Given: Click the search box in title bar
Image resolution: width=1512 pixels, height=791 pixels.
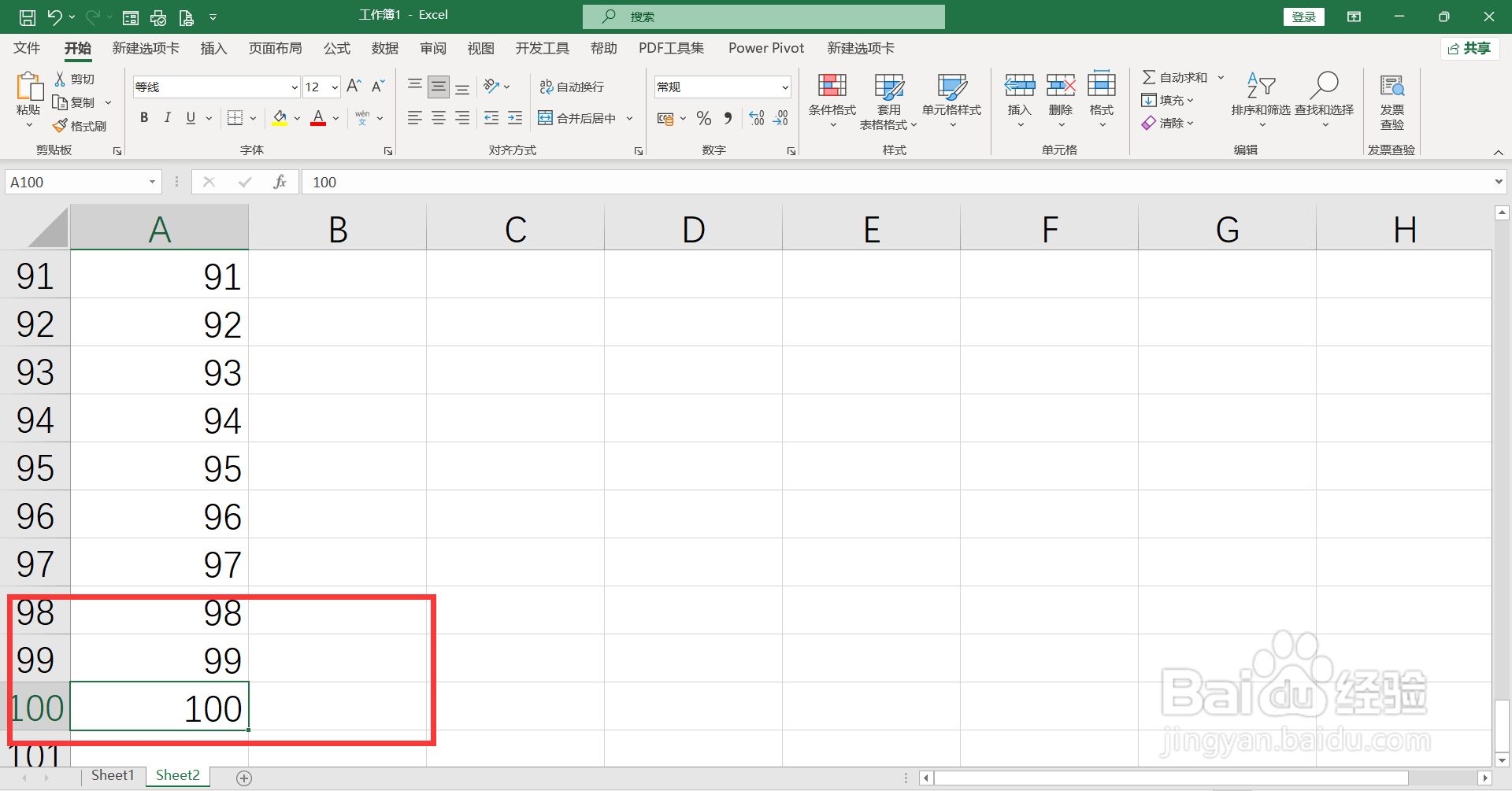Looking at the screenshot, I should [764, 17].
